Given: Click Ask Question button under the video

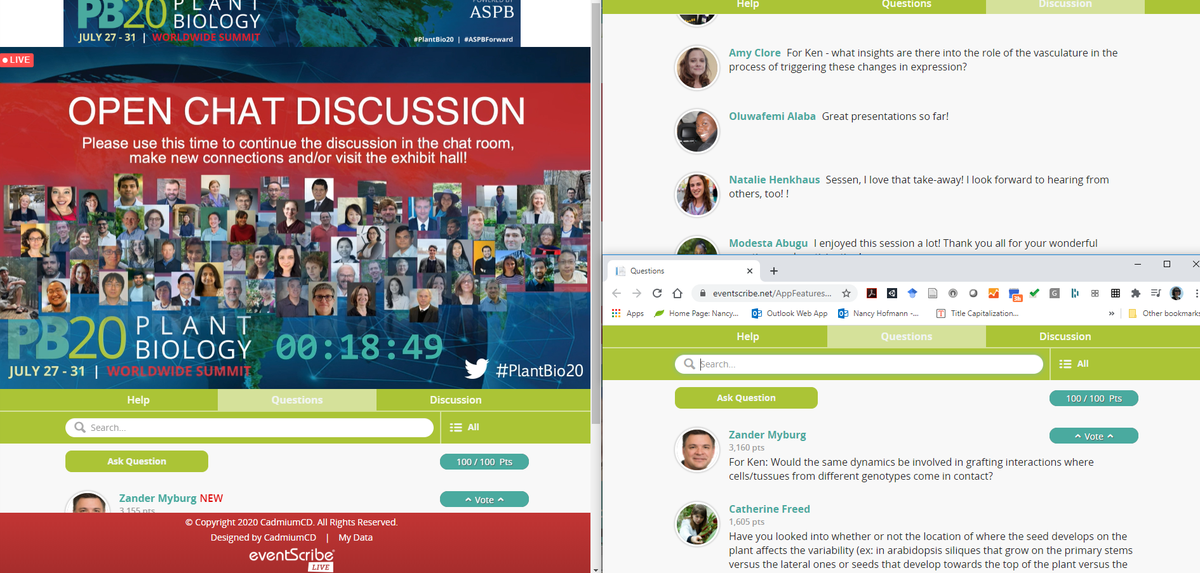Looking at the screenshot, I should pos(137,461).
